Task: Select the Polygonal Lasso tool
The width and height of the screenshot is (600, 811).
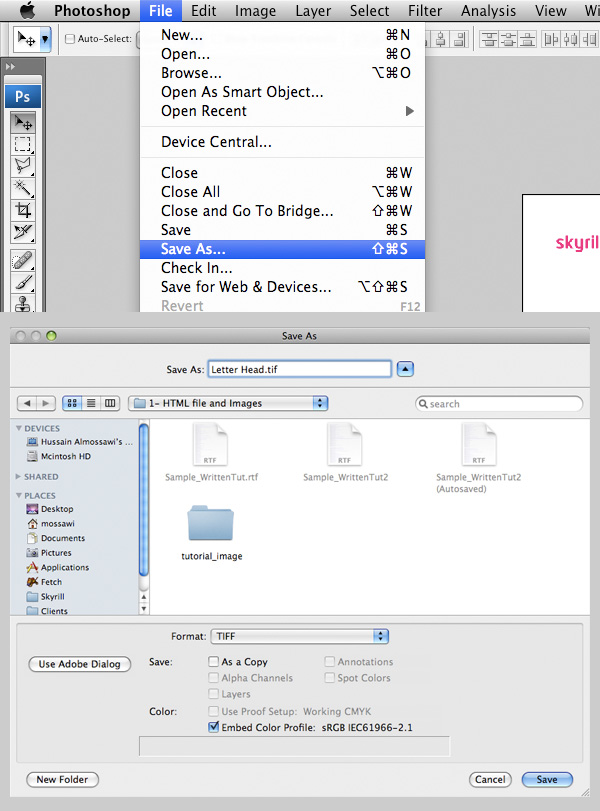Action: [x=23, y=167]
